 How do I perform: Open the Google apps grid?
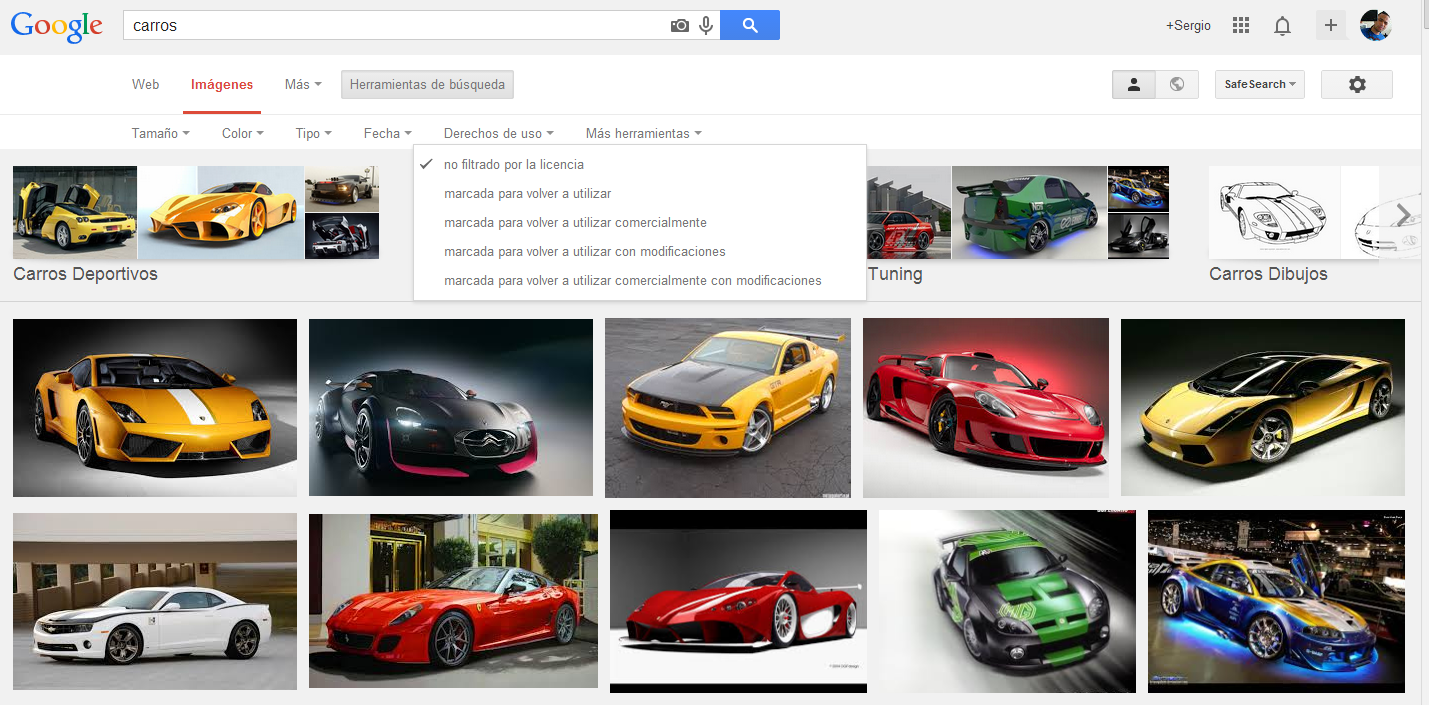(1241, 26)
